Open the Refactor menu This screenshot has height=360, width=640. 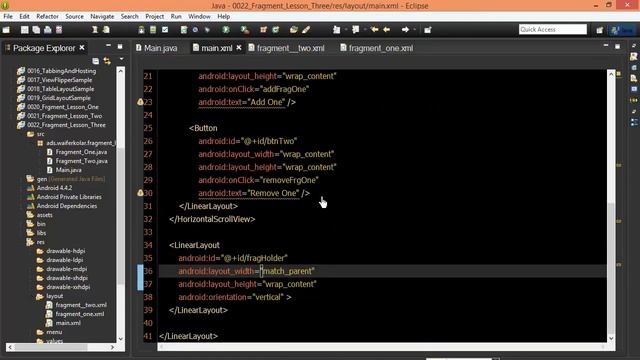(x=47, y=16)
